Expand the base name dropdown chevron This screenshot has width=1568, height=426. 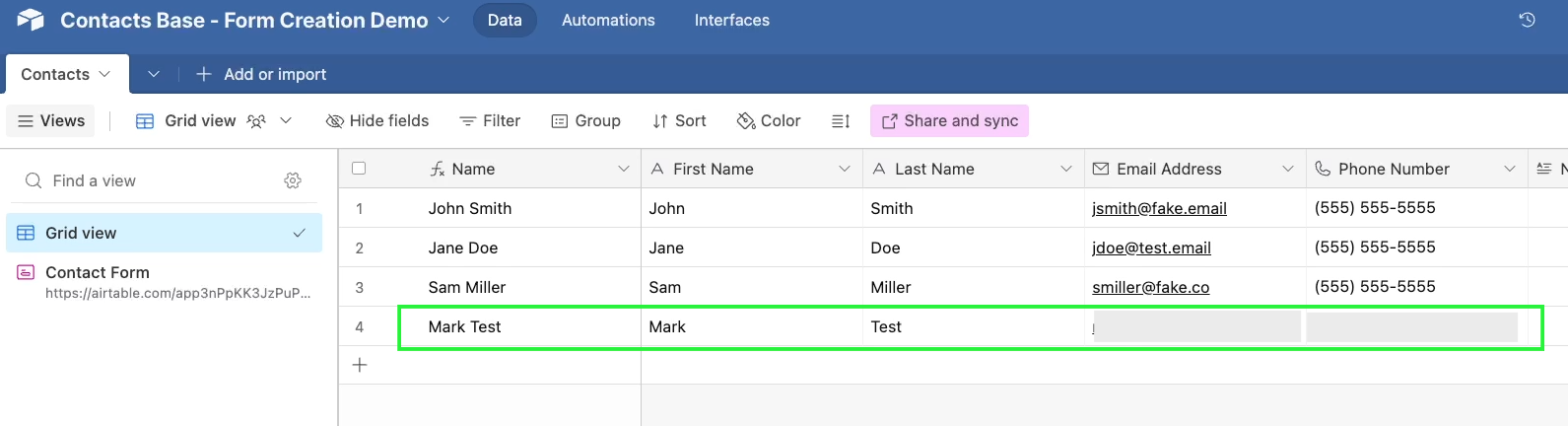(443, 20)
